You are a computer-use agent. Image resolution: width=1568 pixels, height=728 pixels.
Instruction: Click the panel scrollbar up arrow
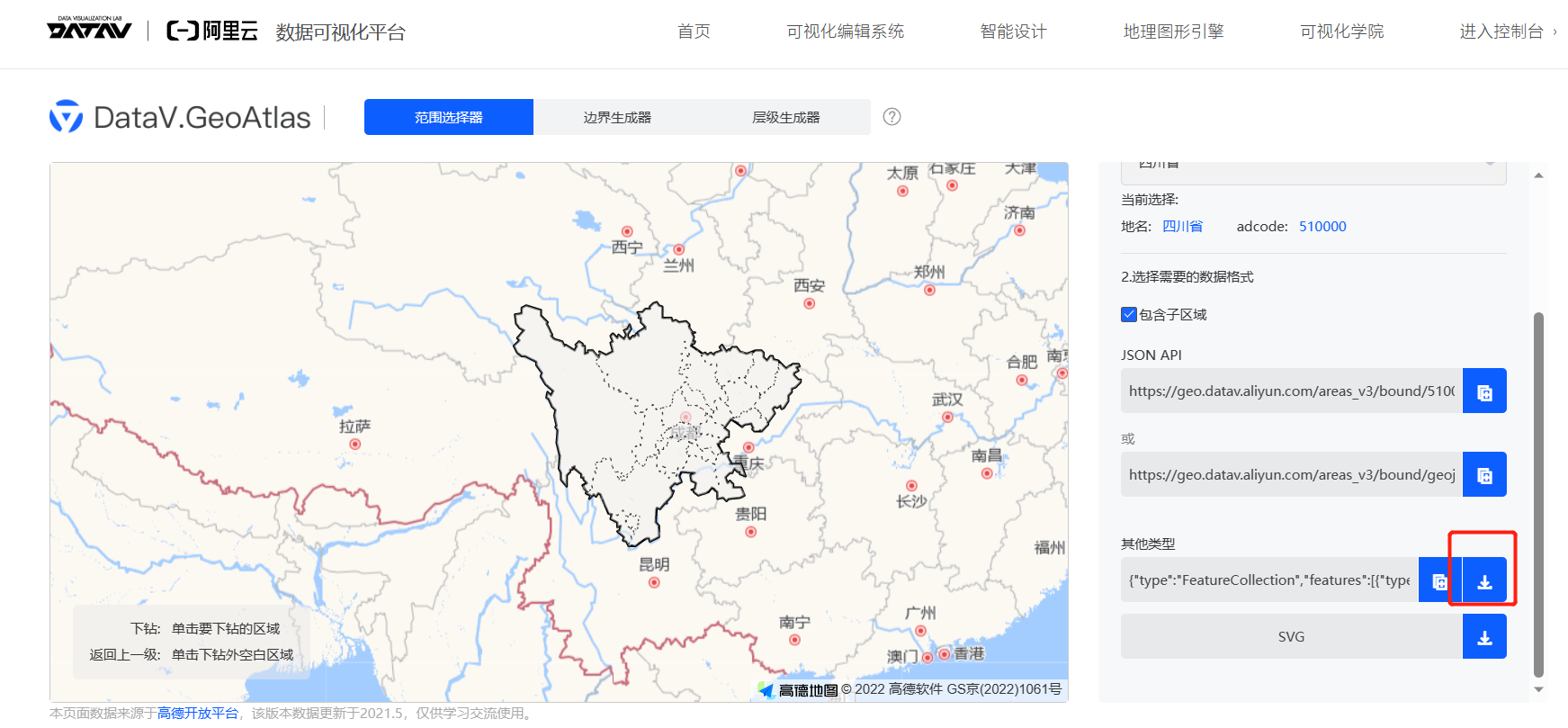tap(1538, 175)
